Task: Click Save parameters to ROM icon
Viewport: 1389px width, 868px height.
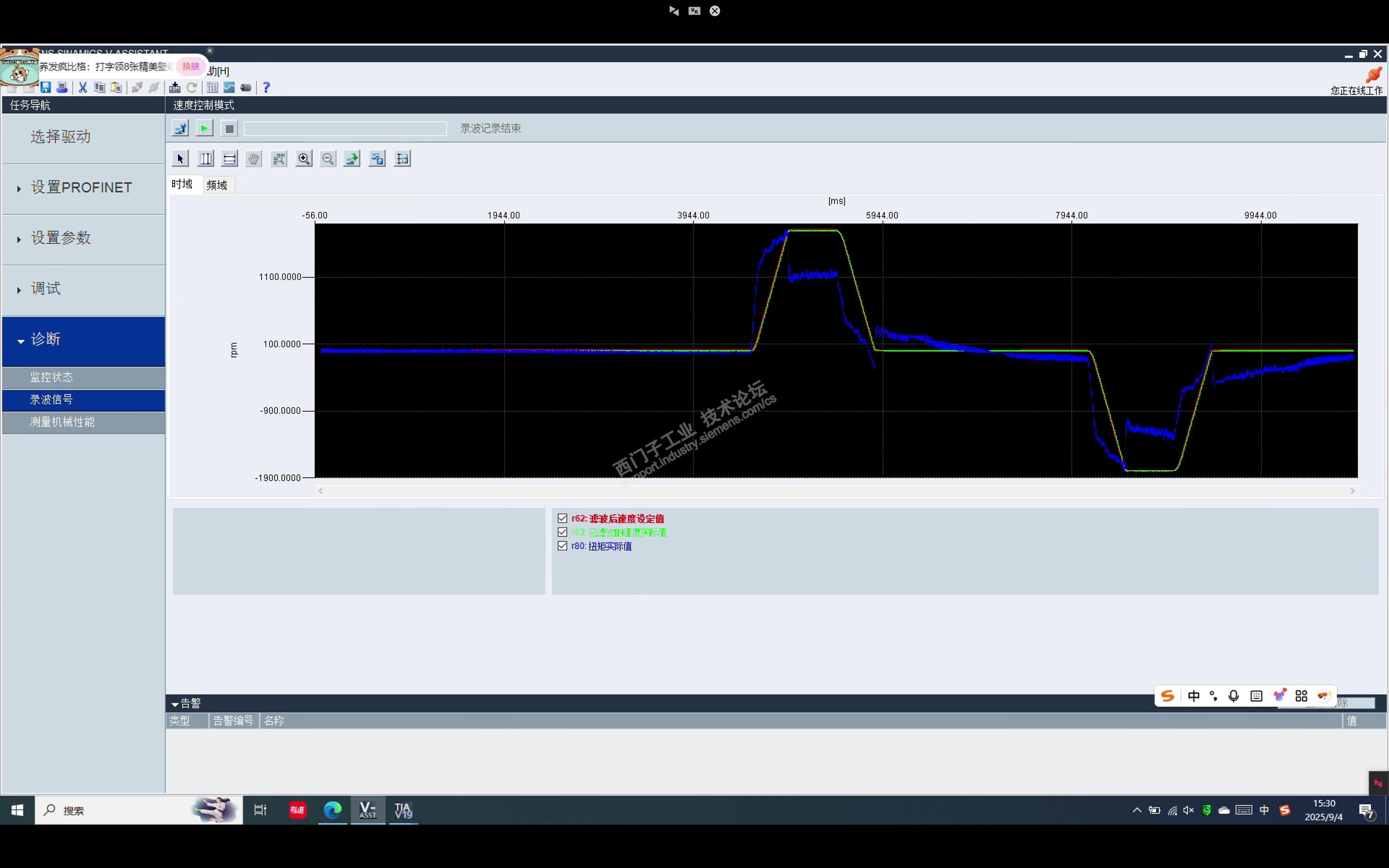Action: pyautogui.click(x=175, y=87)
